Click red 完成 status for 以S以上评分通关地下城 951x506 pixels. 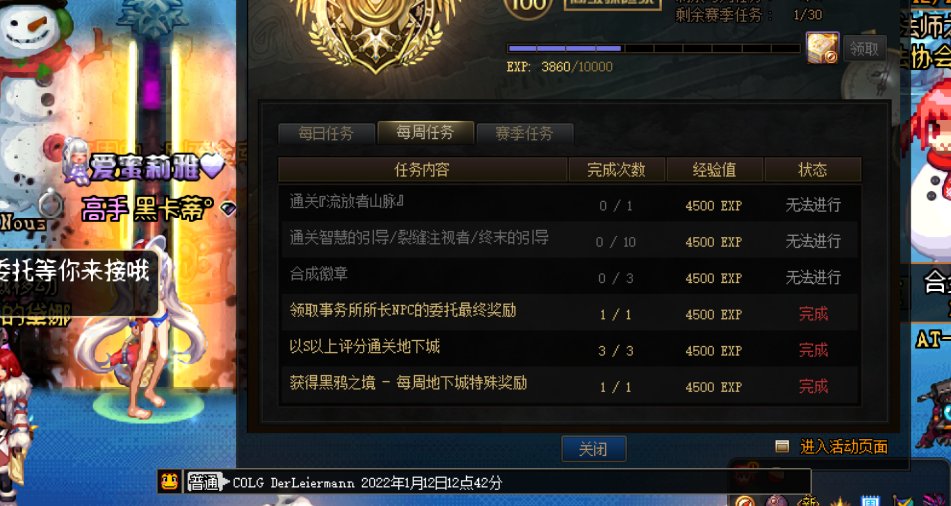coord(813,350)
